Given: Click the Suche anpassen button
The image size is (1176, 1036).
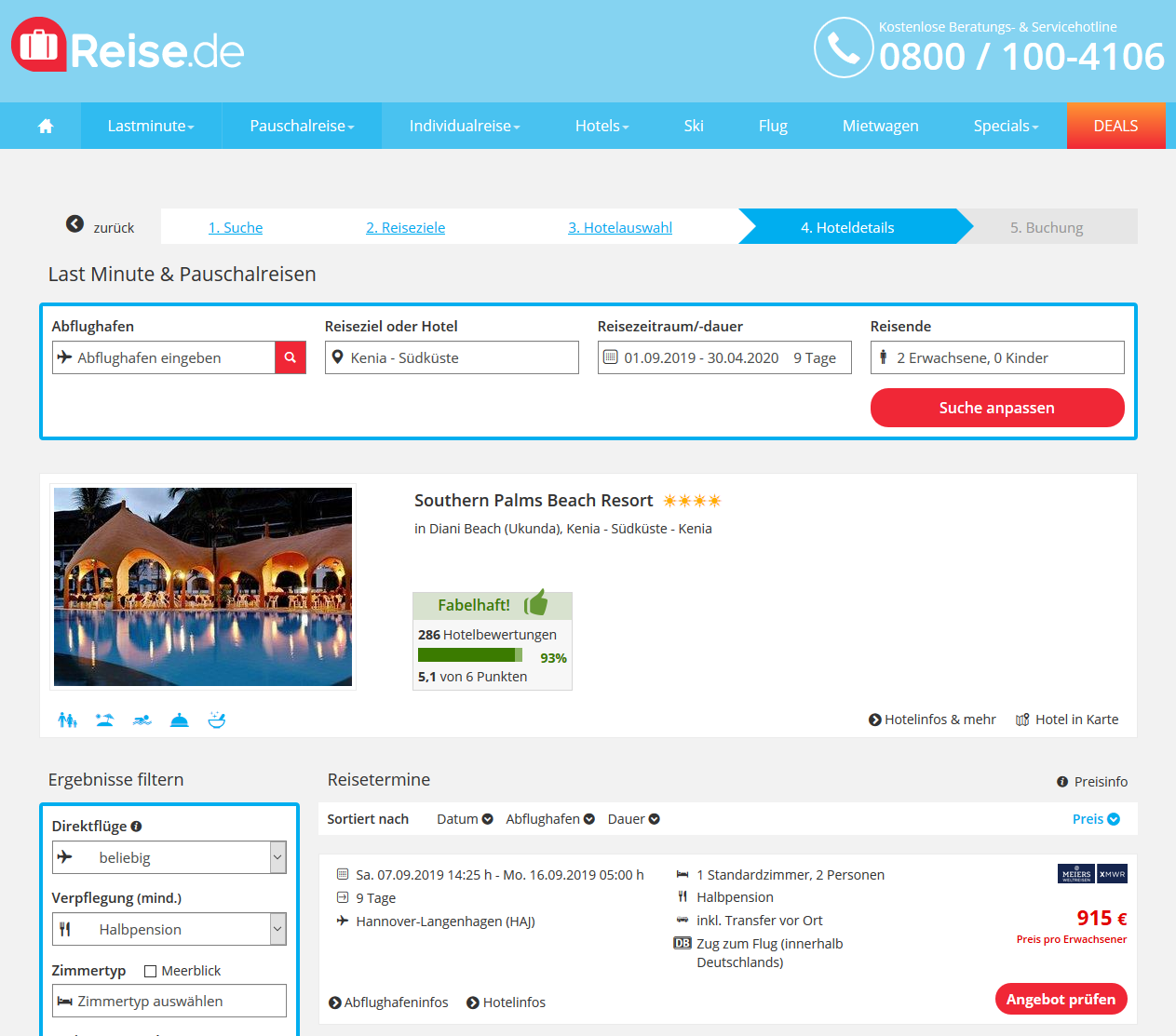Looking at the screenshot, I should [x=997, y=408].
